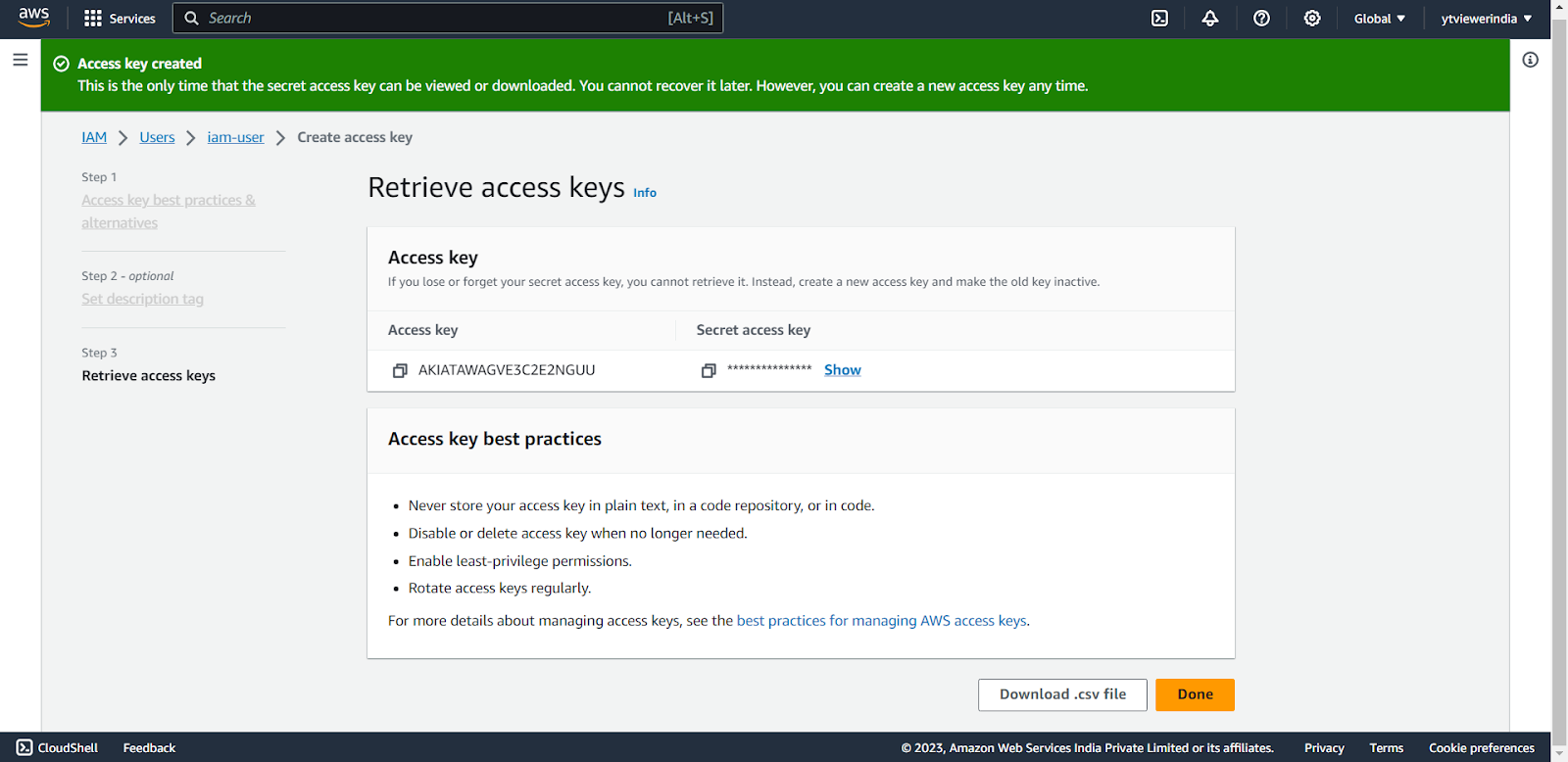Open the settings gear icon
1568x762 pixels.
click(x=1312, y=19)
